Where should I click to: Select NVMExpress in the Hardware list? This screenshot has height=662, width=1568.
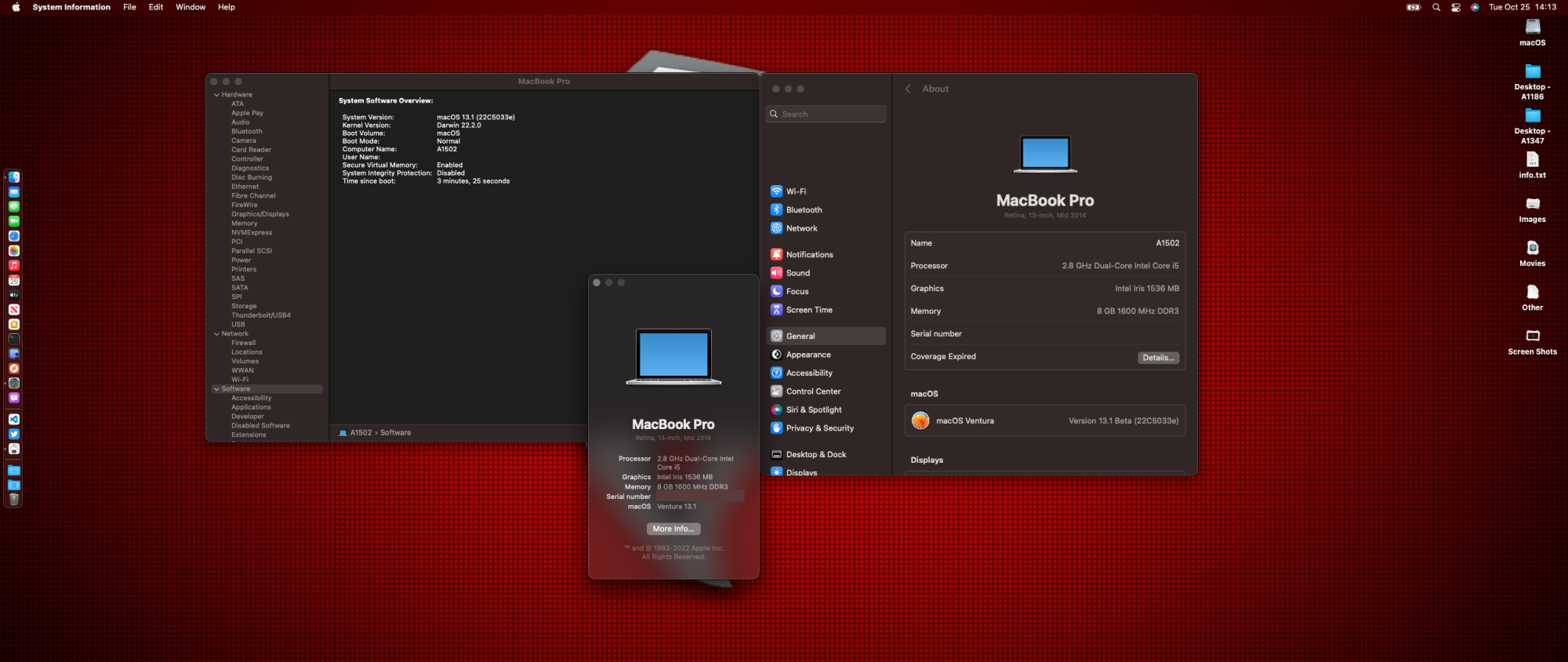[252, 233]
